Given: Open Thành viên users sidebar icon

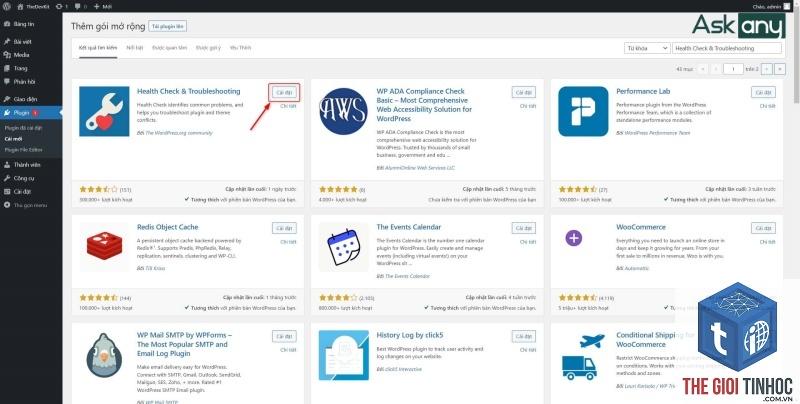Looking at the screenshot, I should [x=7, y=165].
